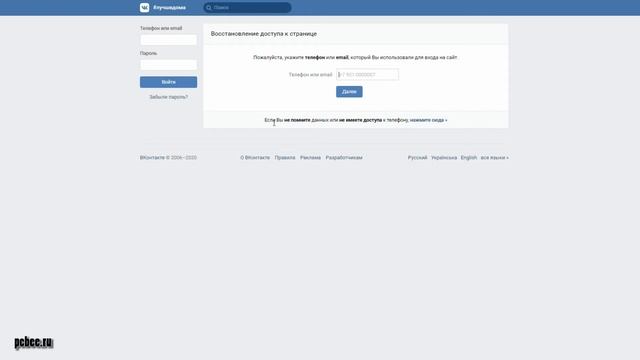Open the все языки language list
640x360 pixels.
(x=494, y=158)
